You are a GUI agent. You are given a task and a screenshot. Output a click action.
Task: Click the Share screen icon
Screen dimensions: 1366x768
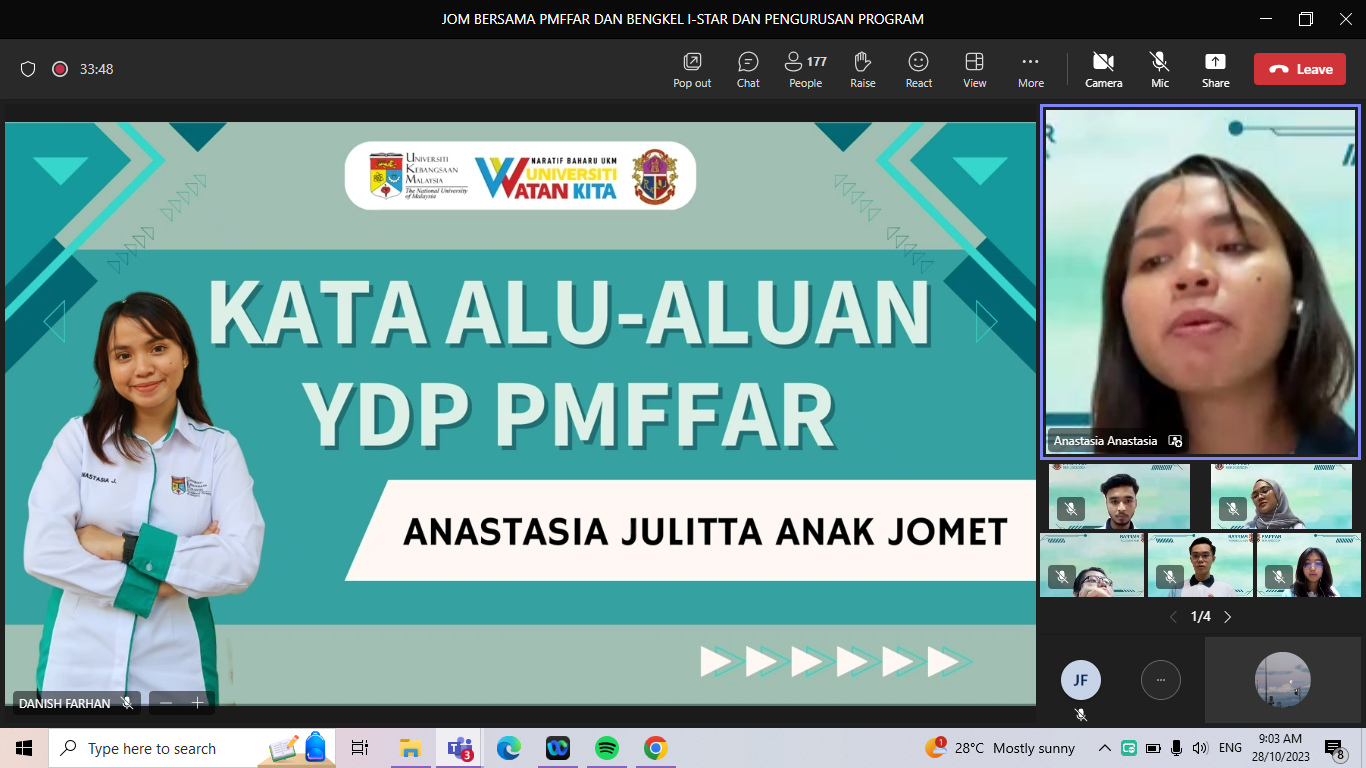click(1215, 69)
